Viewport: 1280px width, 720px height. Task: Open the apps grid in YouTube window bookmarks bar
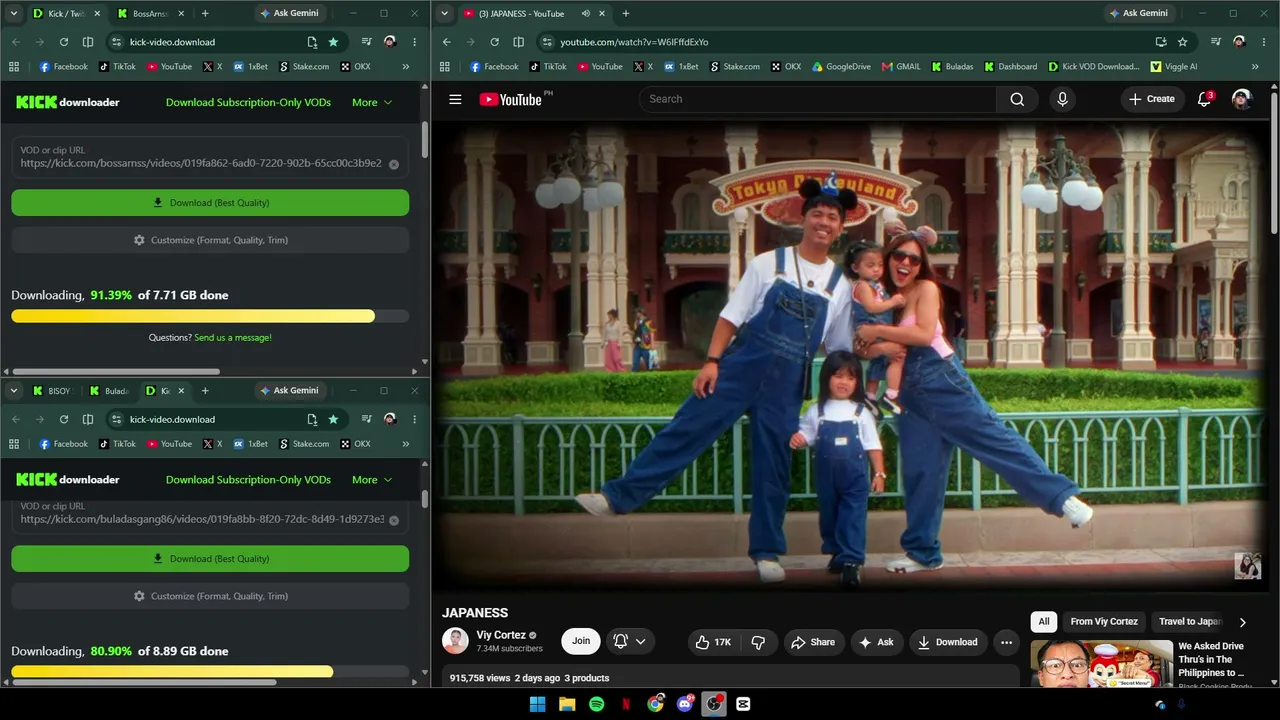pos(445,67)
